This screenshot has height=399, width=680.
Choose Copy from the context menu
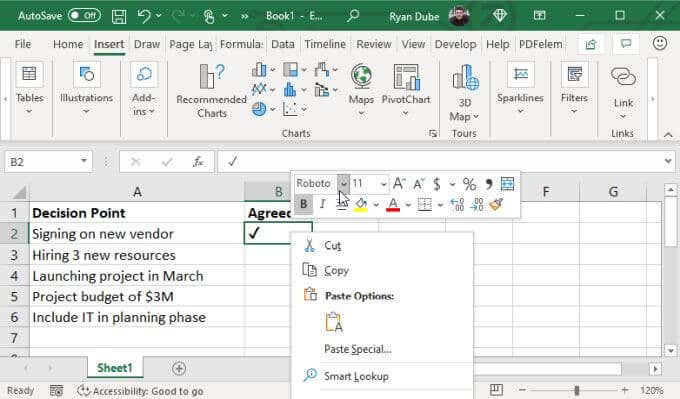(x=337, y=270)
